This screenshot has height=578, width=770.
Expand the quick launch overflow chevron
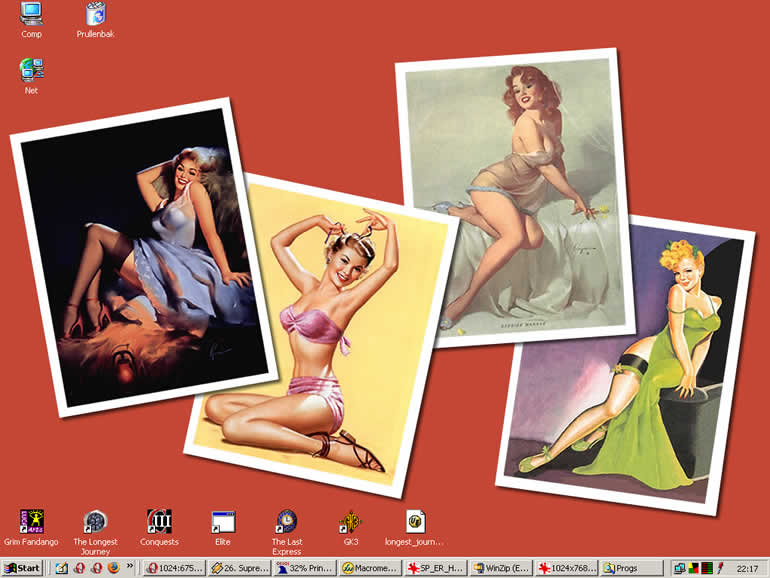[130, 567]
